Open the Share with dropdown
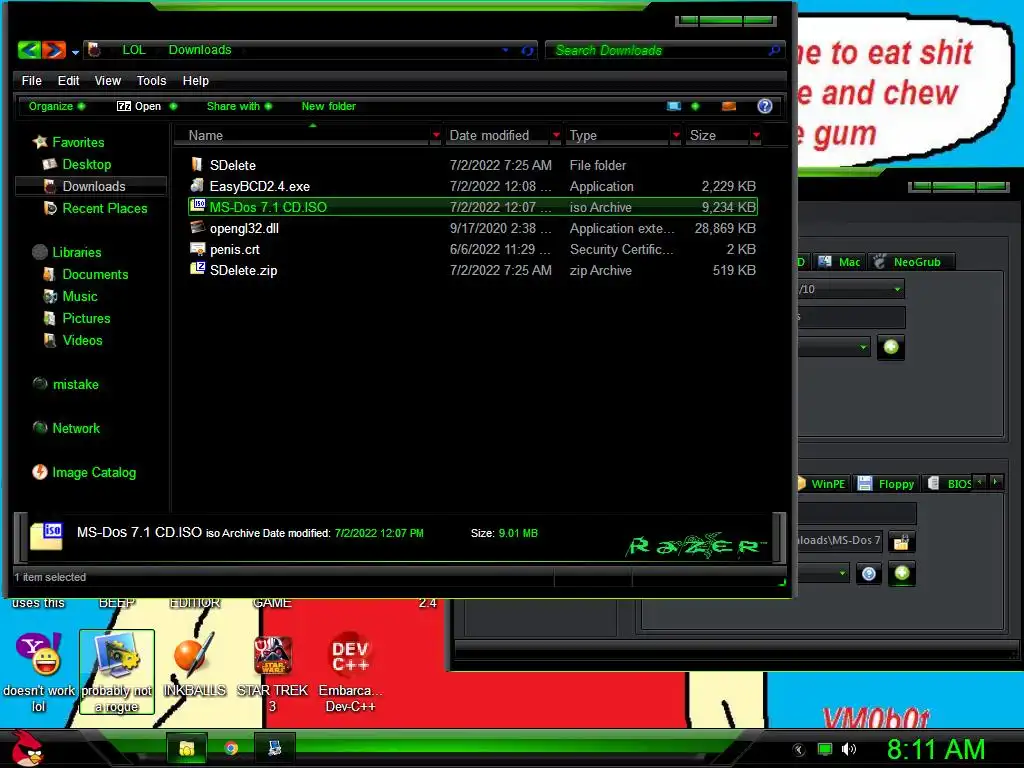The image size is (1024, 768). [x=239, y=106]
